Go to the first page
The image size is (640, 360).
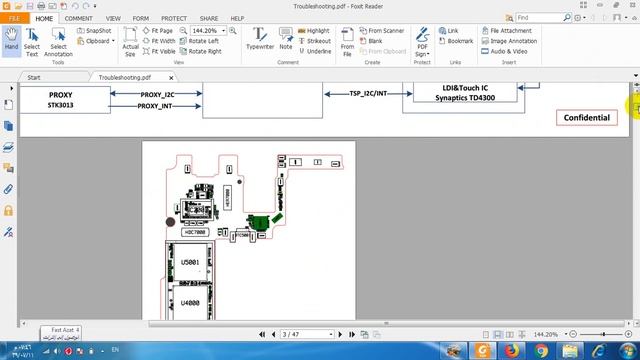pyautogui.click(x=262, y=334)
